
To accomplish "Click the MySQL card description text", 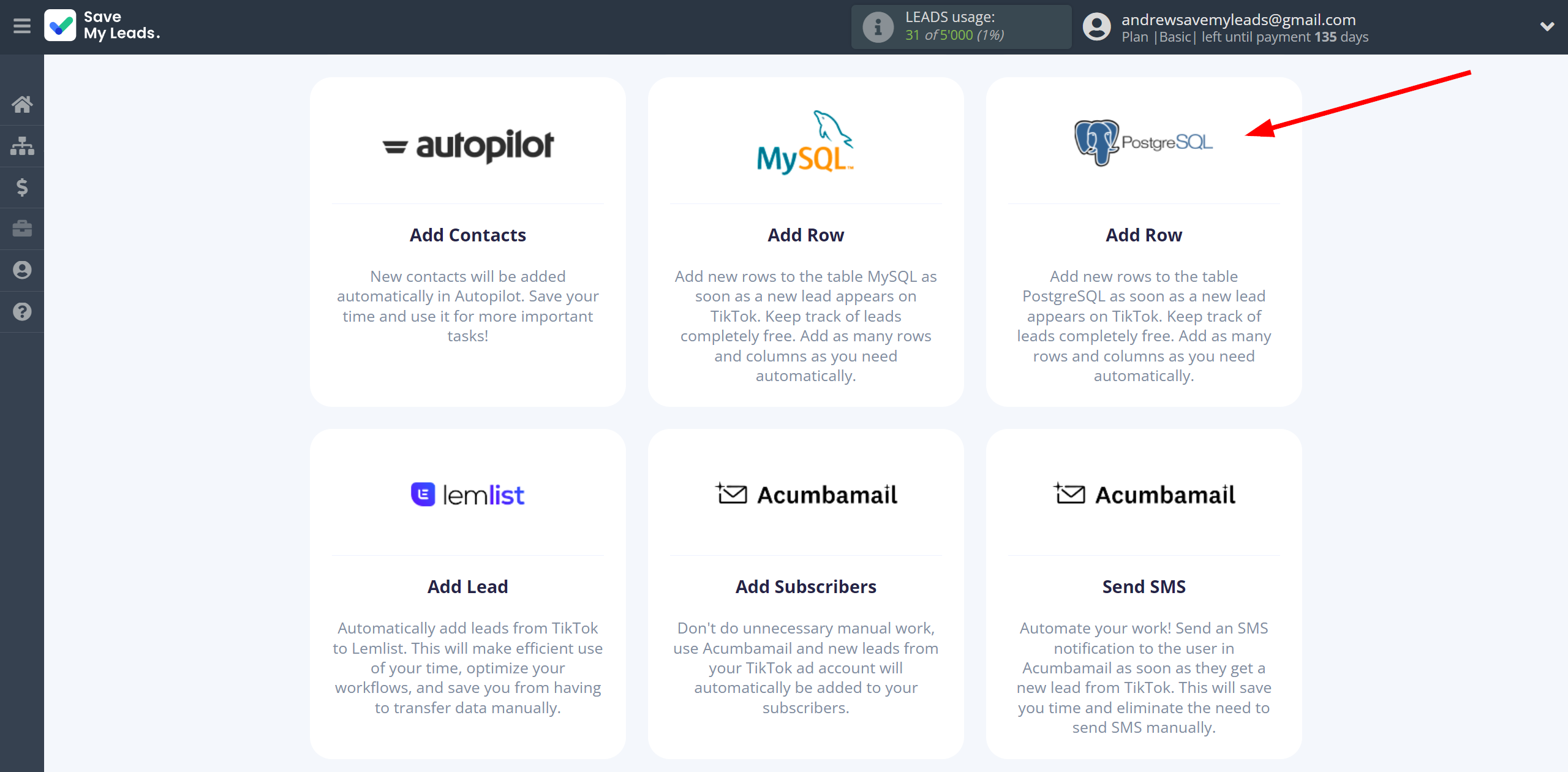I will [x=806, y=326].
